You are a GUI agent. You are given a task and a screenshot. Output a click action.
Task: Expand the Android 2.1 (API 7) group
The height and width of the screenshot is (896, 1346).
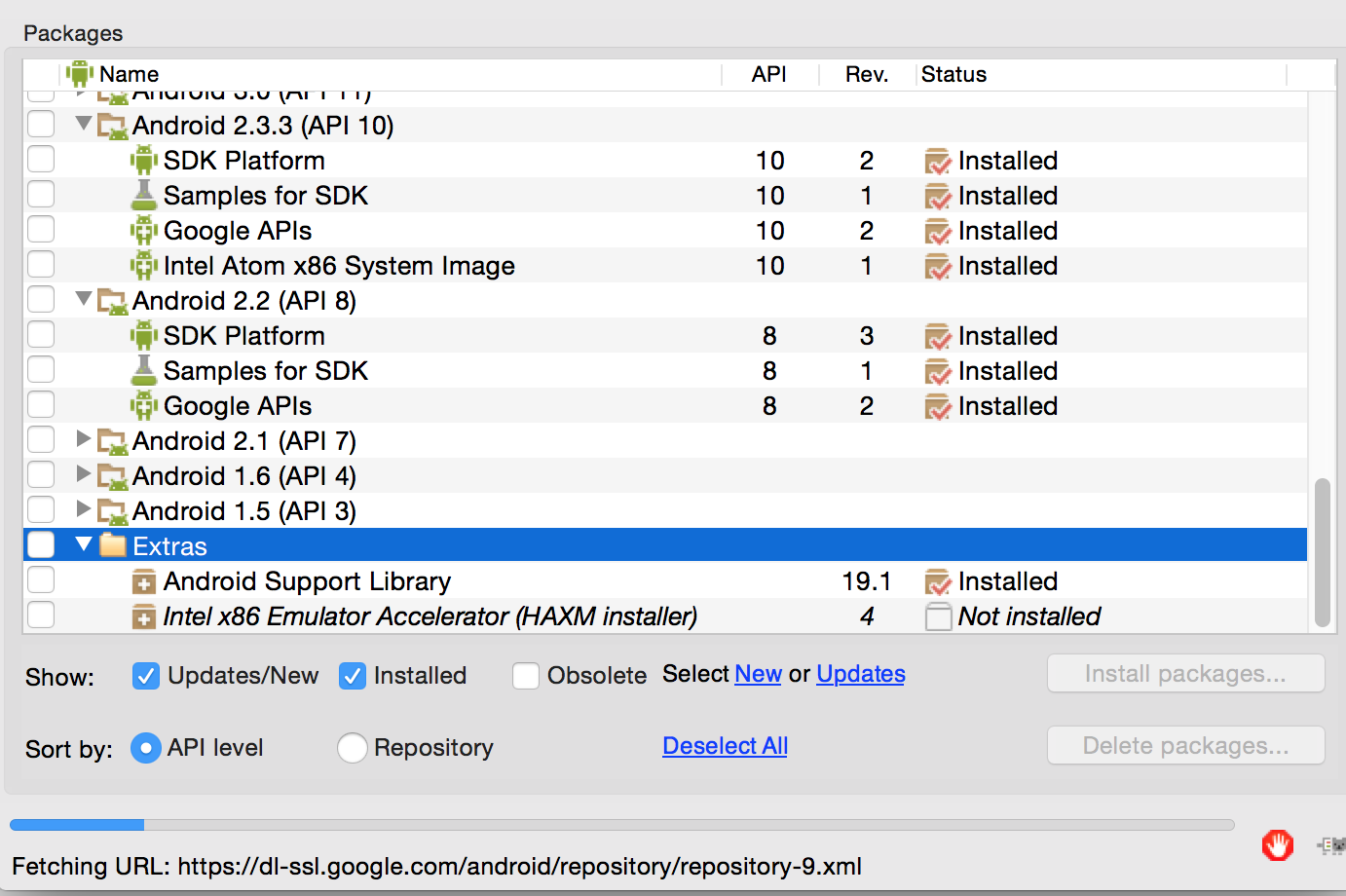point(84,439)
